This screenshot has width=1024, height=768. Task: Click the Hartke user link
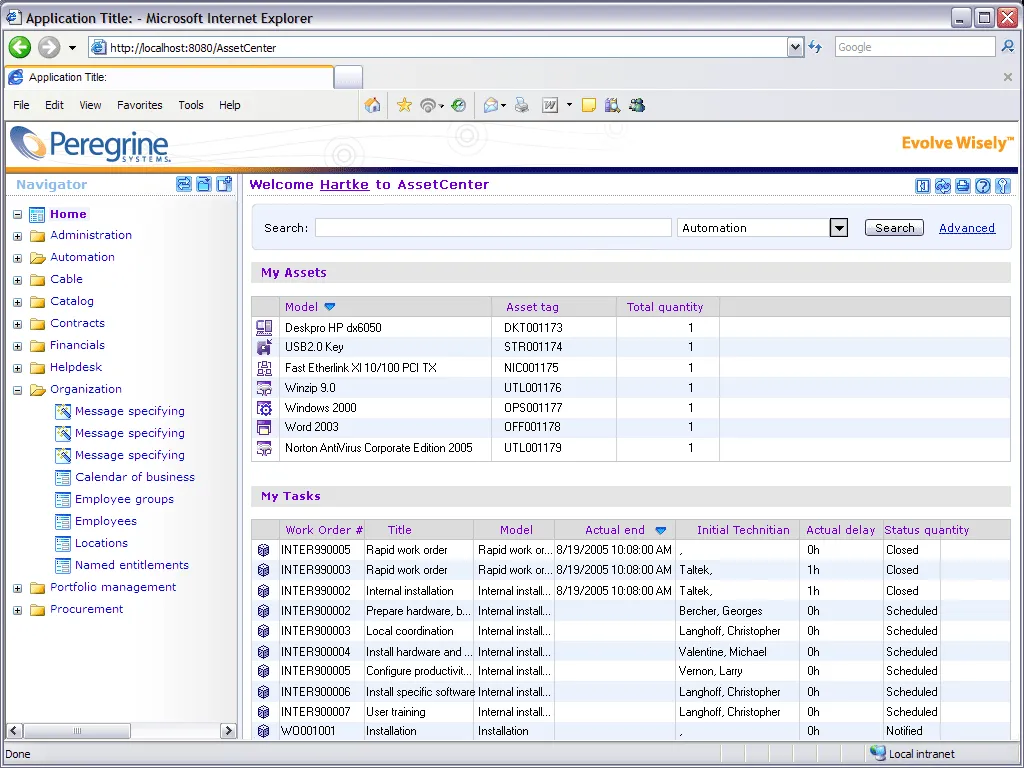(344, 185)
